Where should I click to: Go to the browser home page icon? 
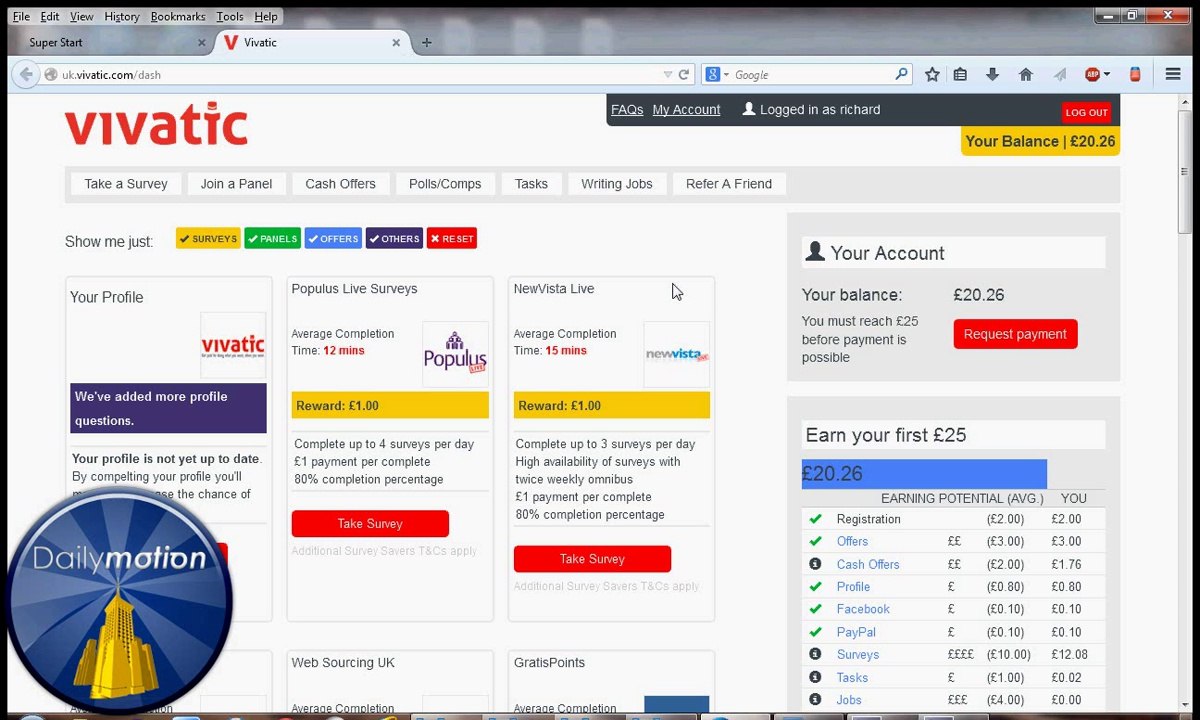(x=1025, y=74)
